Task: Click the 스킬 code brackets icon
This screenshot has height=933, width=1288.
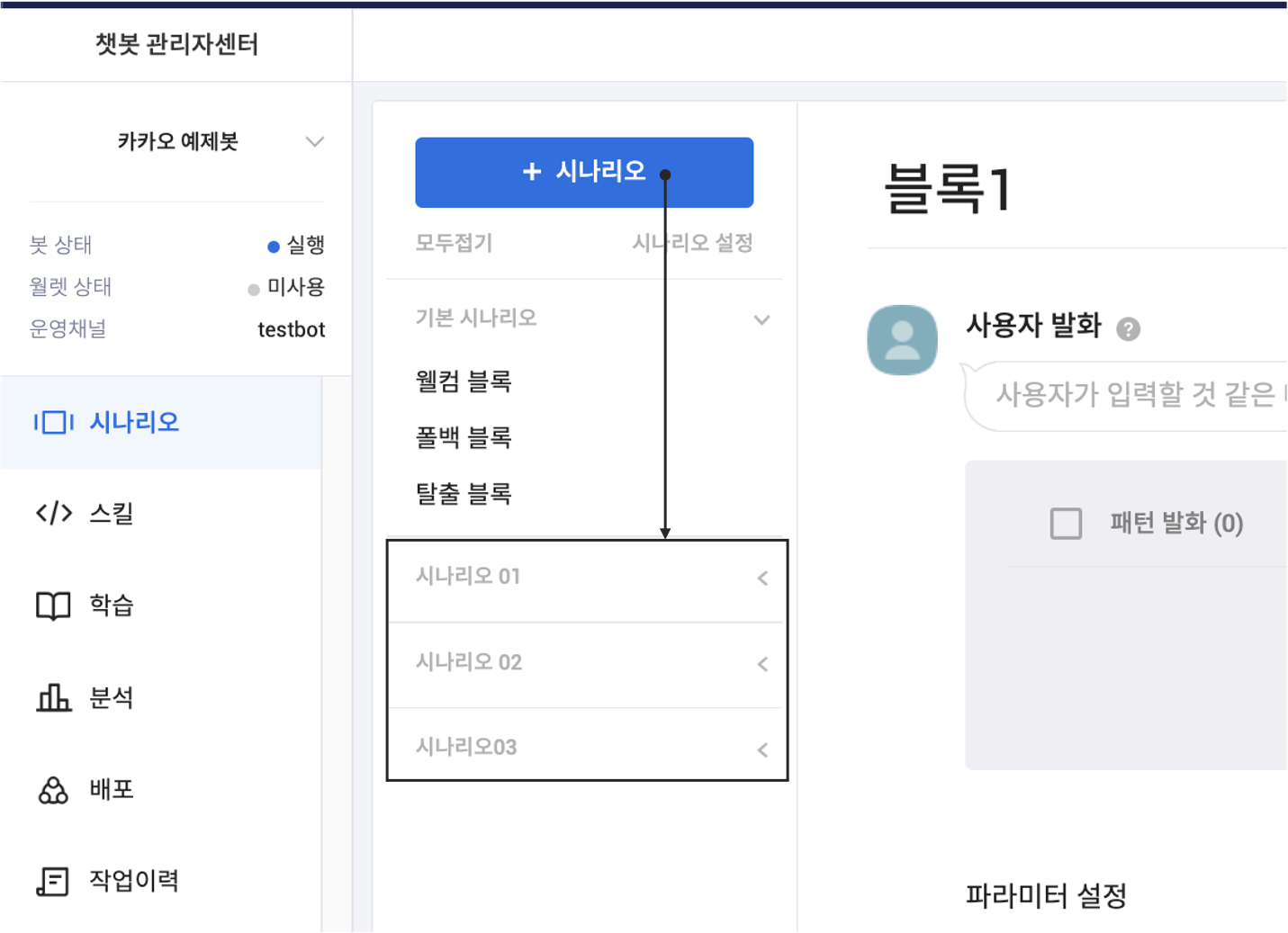Action: click(x=53, y=513)
